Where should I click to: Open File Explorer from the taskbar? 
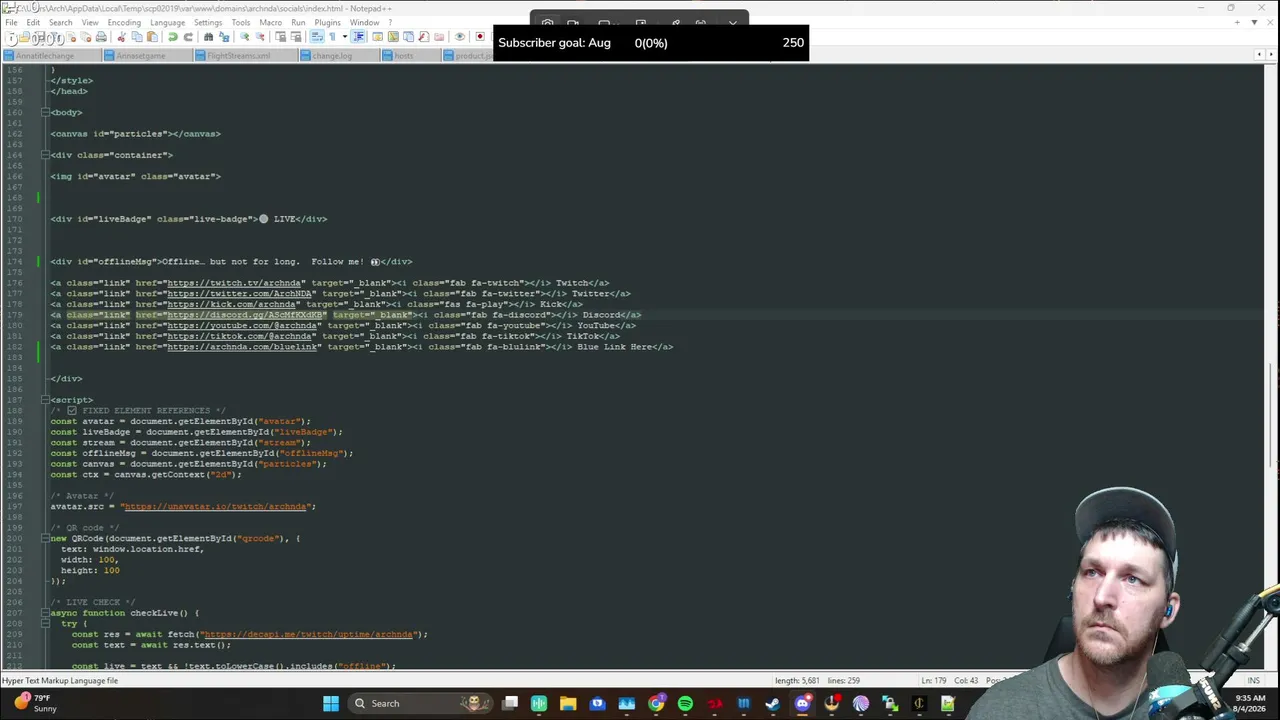[568, 703]
